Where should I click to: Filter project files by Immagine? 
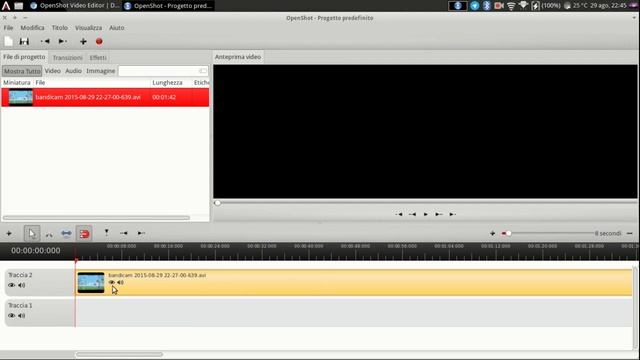pyautogui.click(x=100, y=71)
